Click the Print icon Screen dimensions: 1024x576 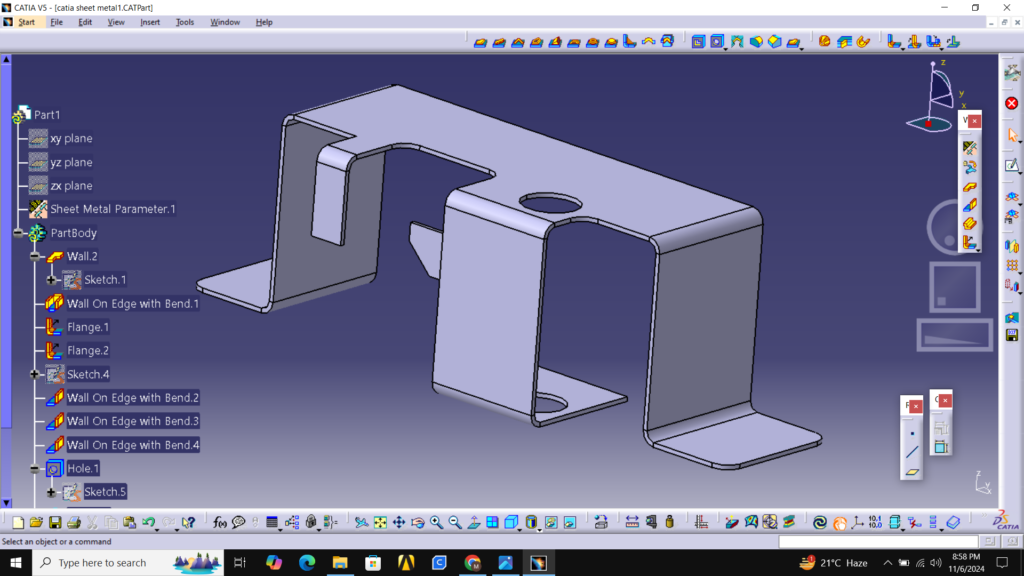point(74,522)
